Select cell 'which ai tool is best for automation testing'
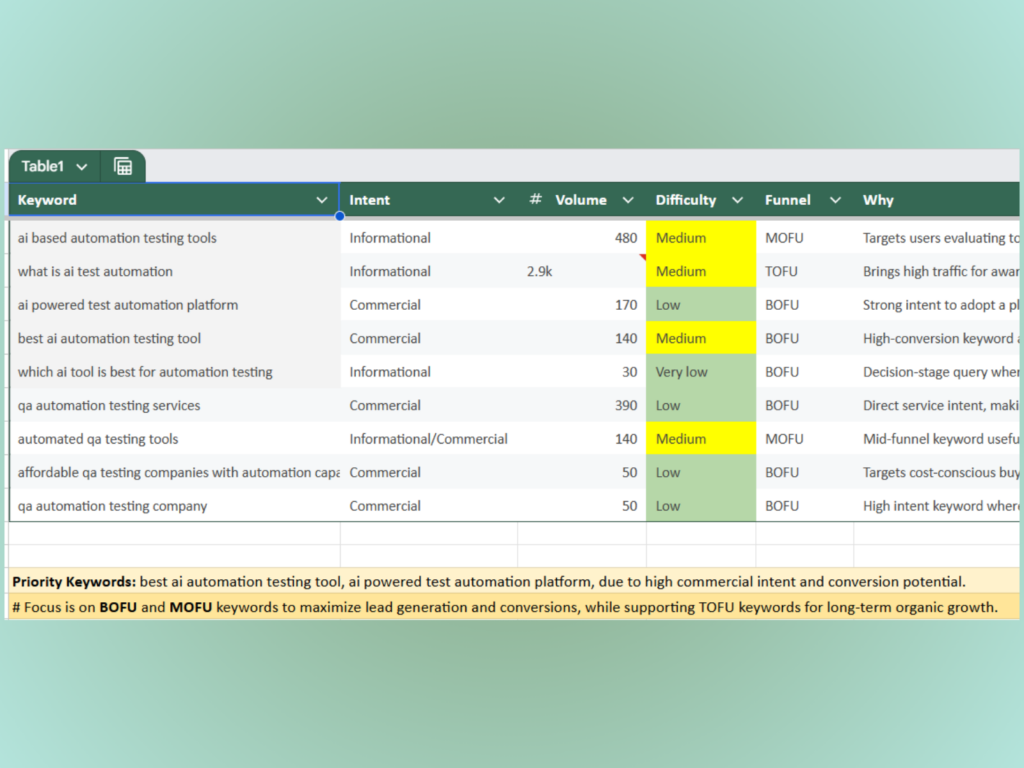The image size is (1024, 768). click(x=175, y=372)
